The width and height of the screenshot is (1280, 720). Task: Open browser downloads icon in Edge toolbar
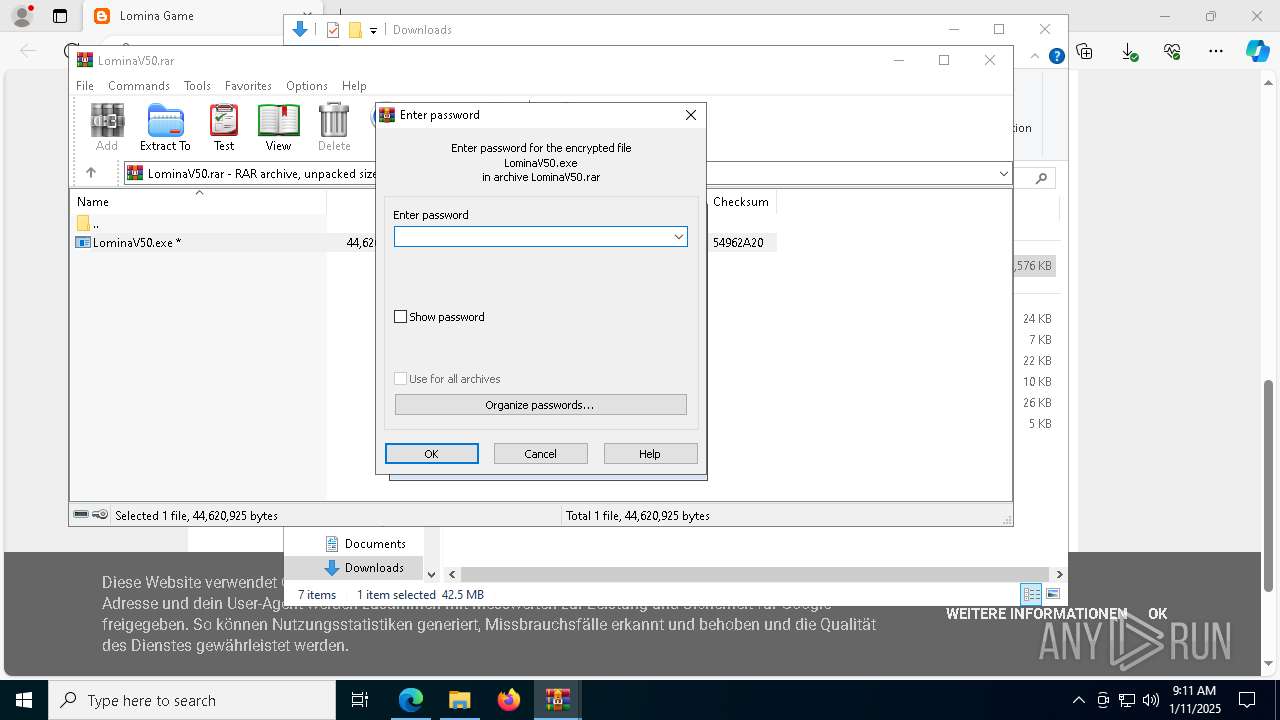(1129, 51)
